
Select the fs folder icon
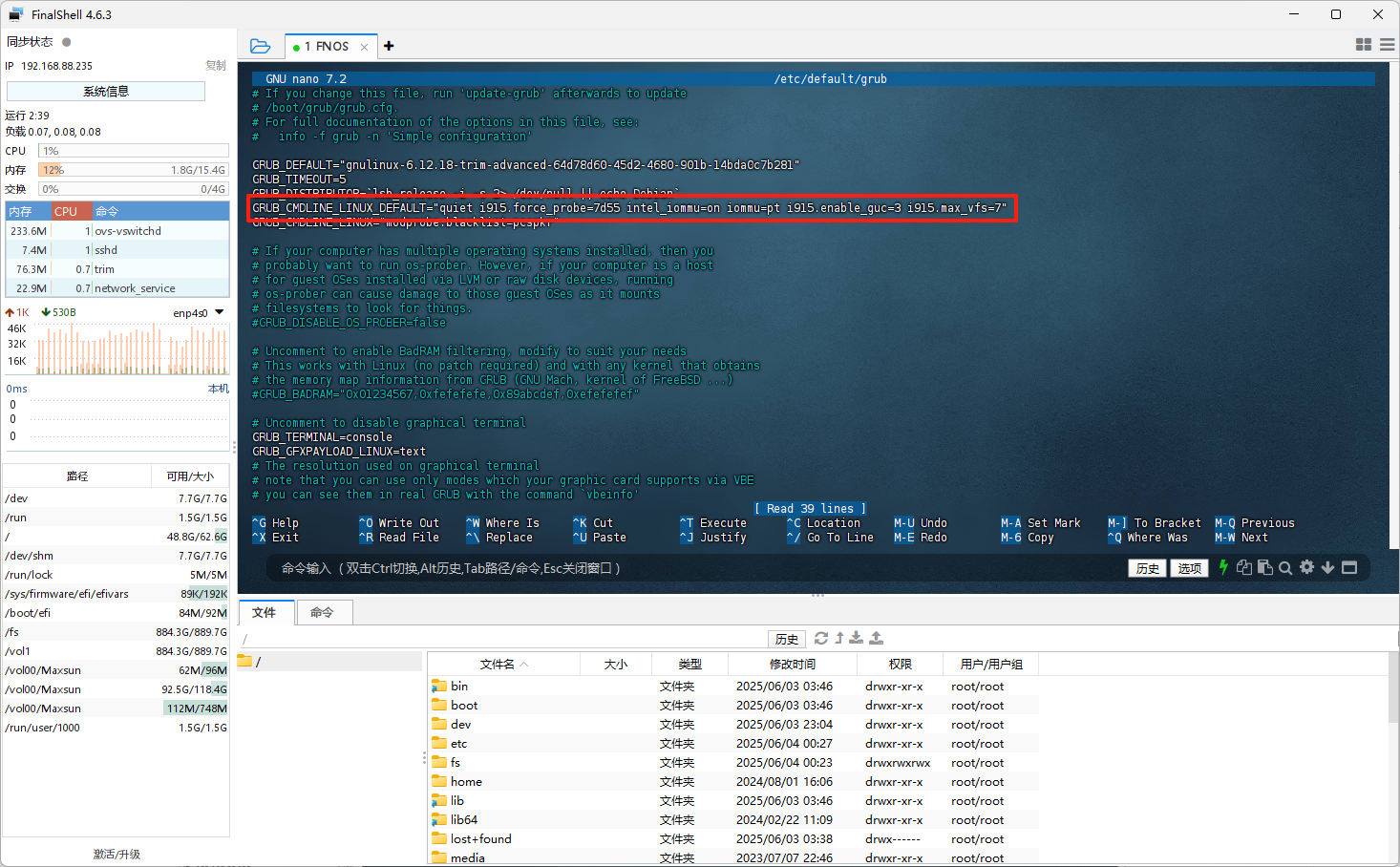tap(439, 762)
